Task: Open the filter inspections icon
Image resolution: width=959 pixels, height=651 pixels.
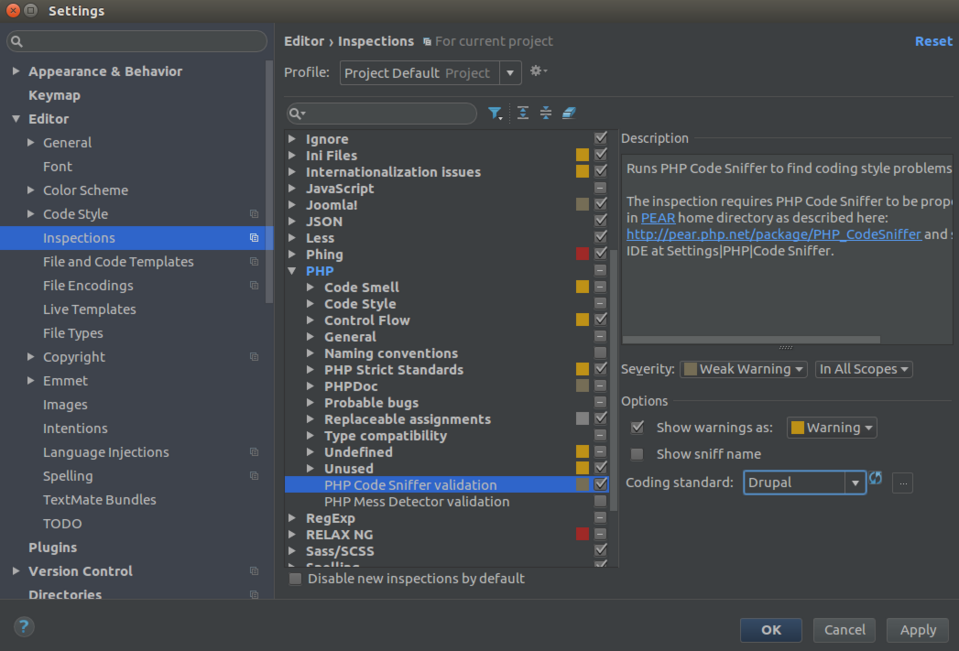Action: (495, 113)
